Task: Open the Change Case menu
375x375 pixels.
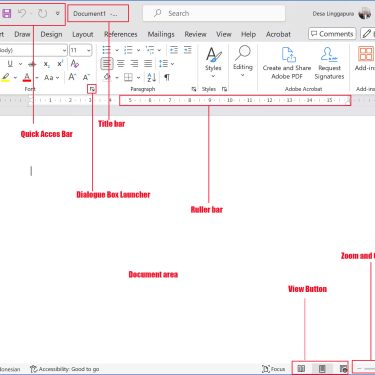Action: [51, 78]
